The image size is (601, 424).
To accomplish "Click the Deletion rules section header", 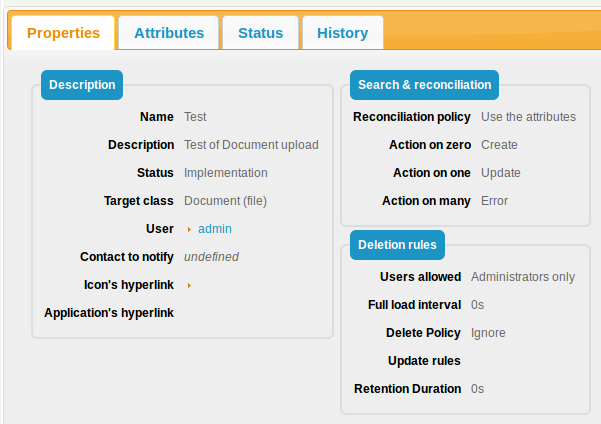I will pos(397,245).
